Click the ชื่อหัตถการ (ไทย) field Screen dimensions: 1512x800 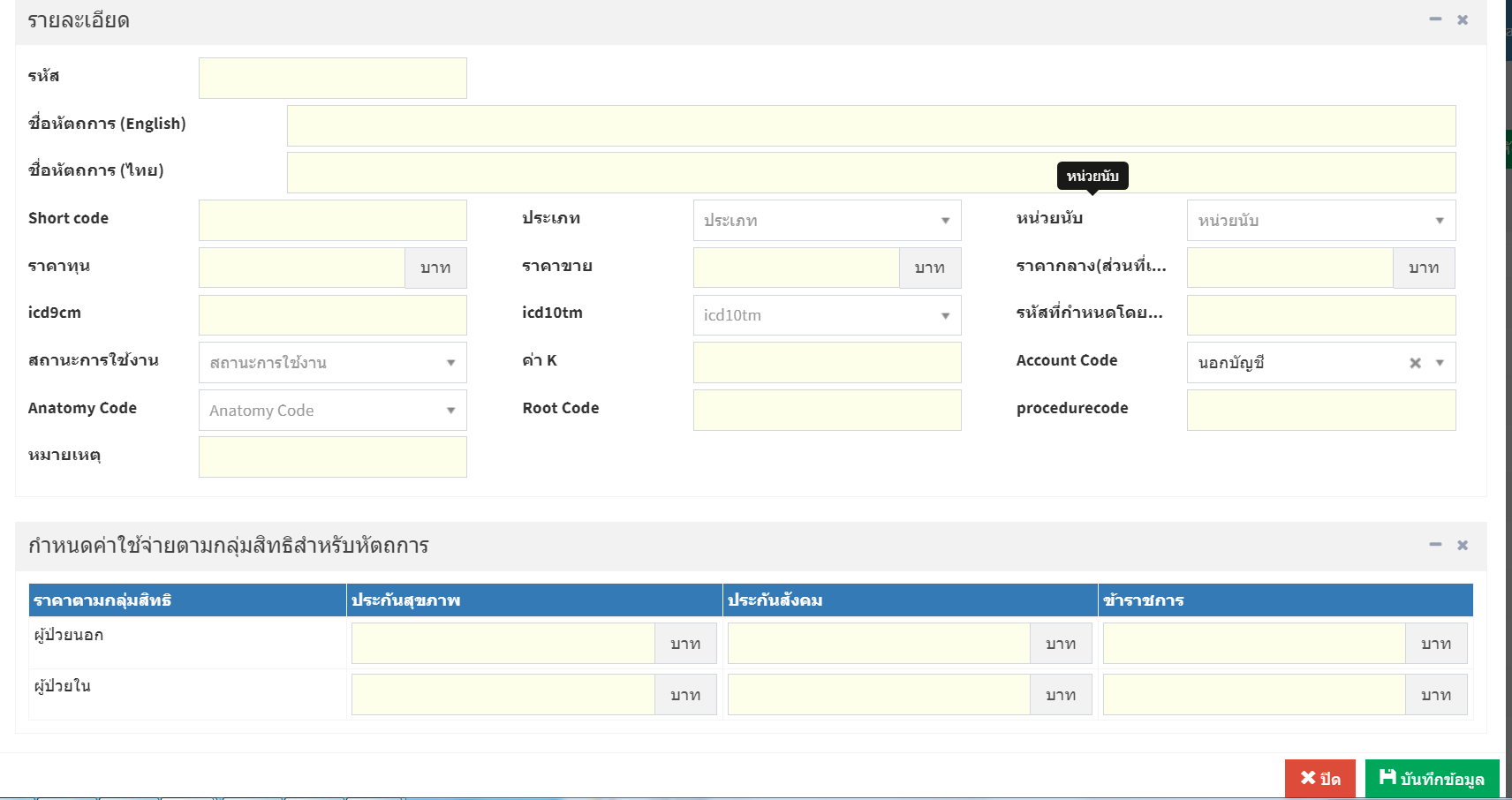[x=871, y=173]
